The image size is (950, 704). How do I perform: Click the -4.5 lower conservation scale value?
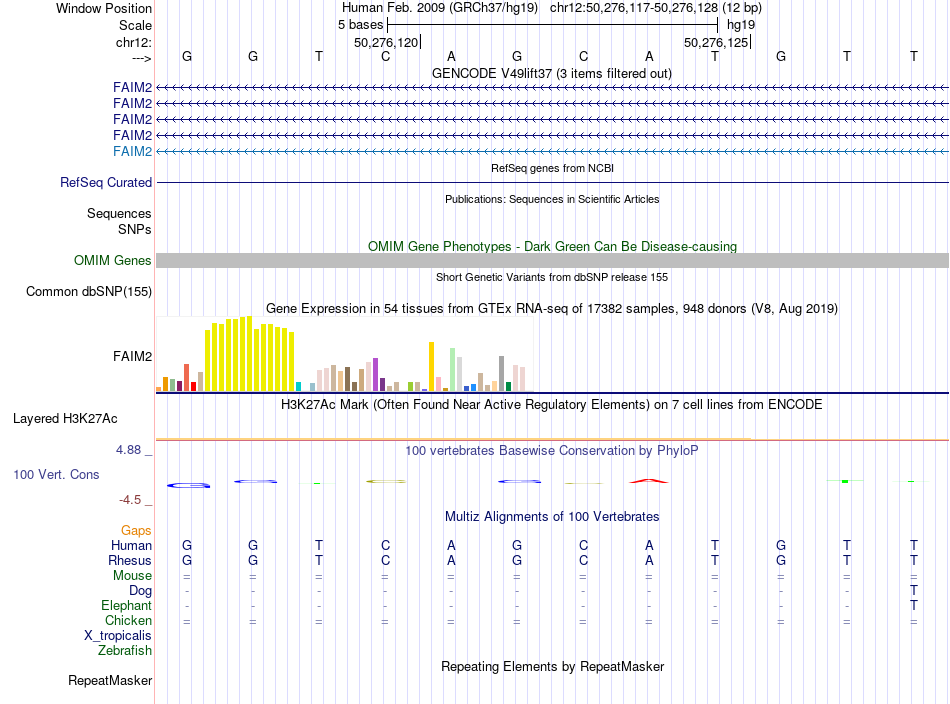130,499
